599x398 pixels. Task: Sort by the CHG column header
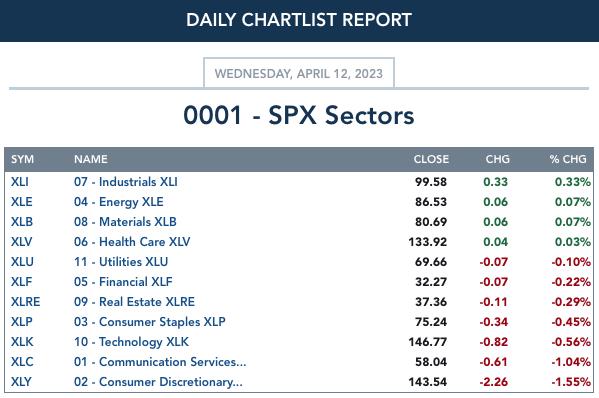pyautogui.click(x=497, y=159)
